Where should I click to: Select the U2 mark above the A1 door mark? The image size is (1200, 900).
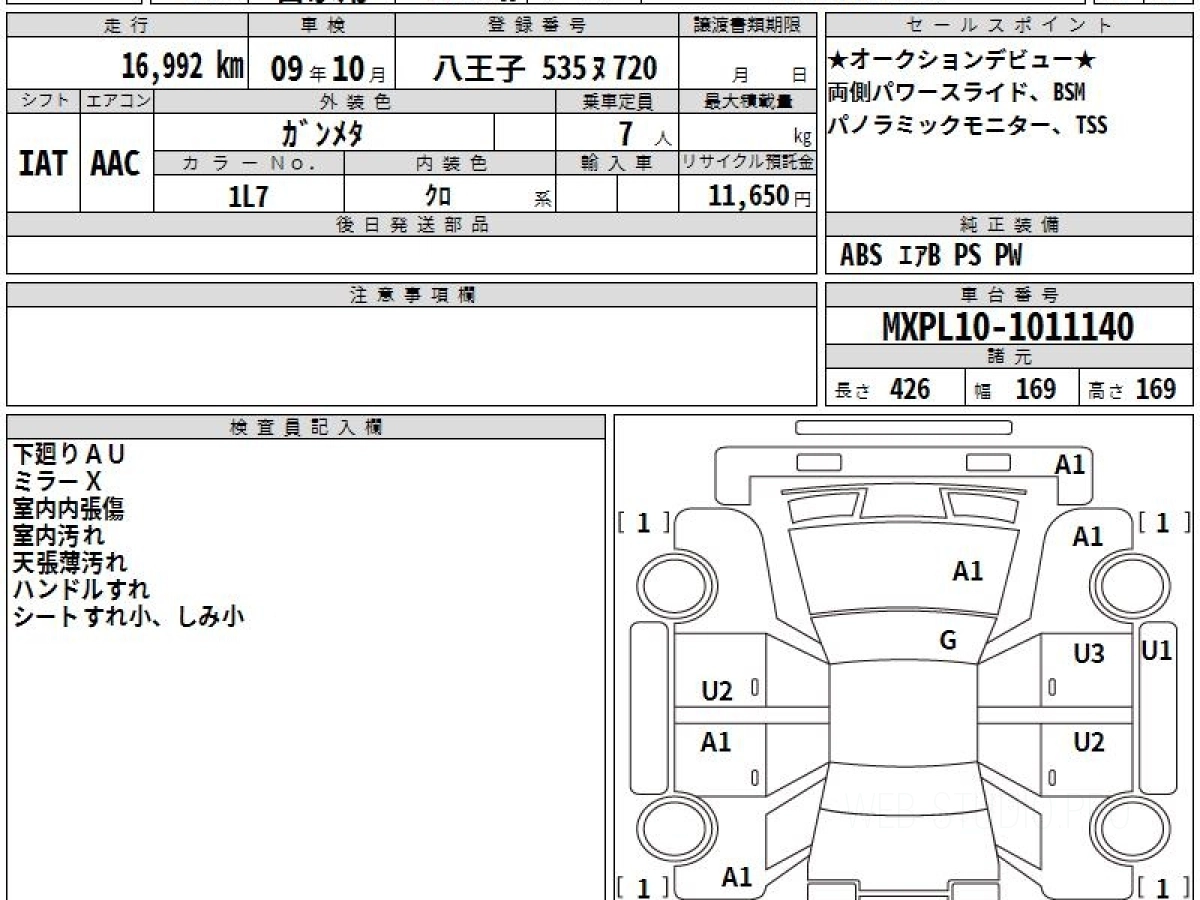(717, 691)
